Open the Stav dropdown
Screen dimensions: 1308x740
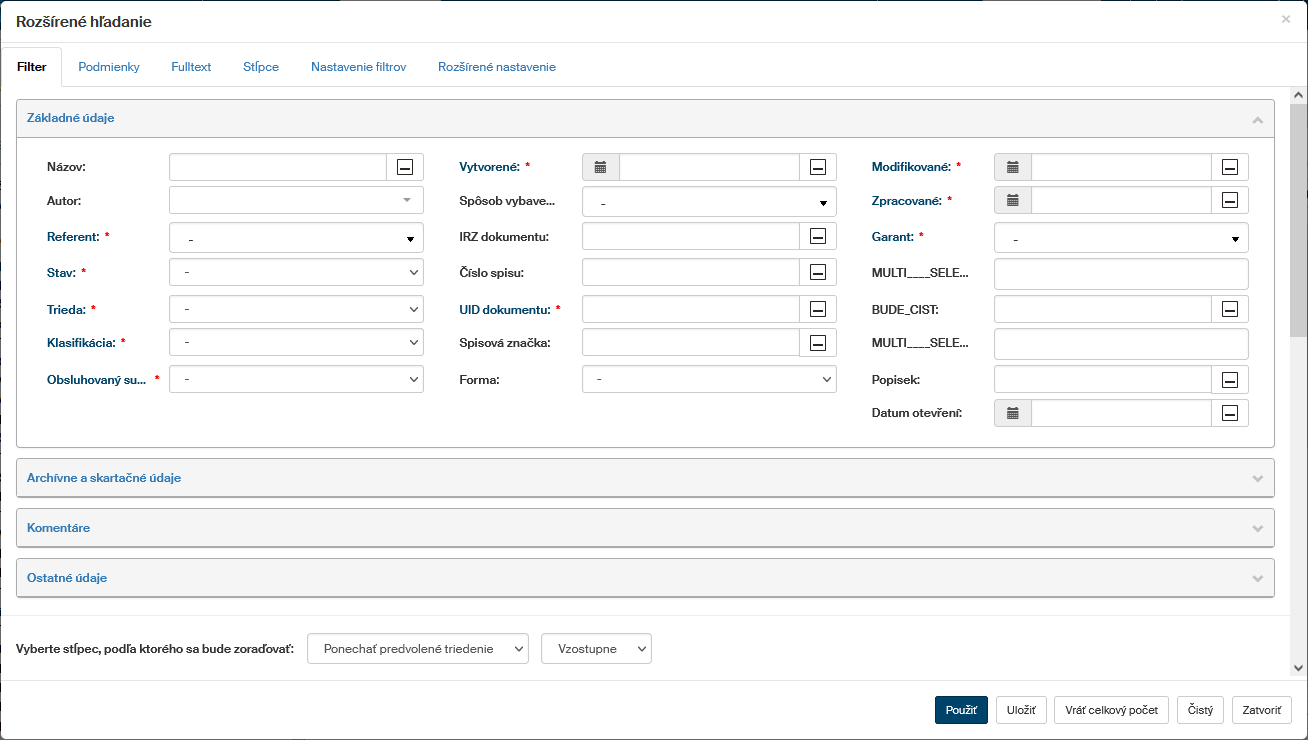[296, 272]
